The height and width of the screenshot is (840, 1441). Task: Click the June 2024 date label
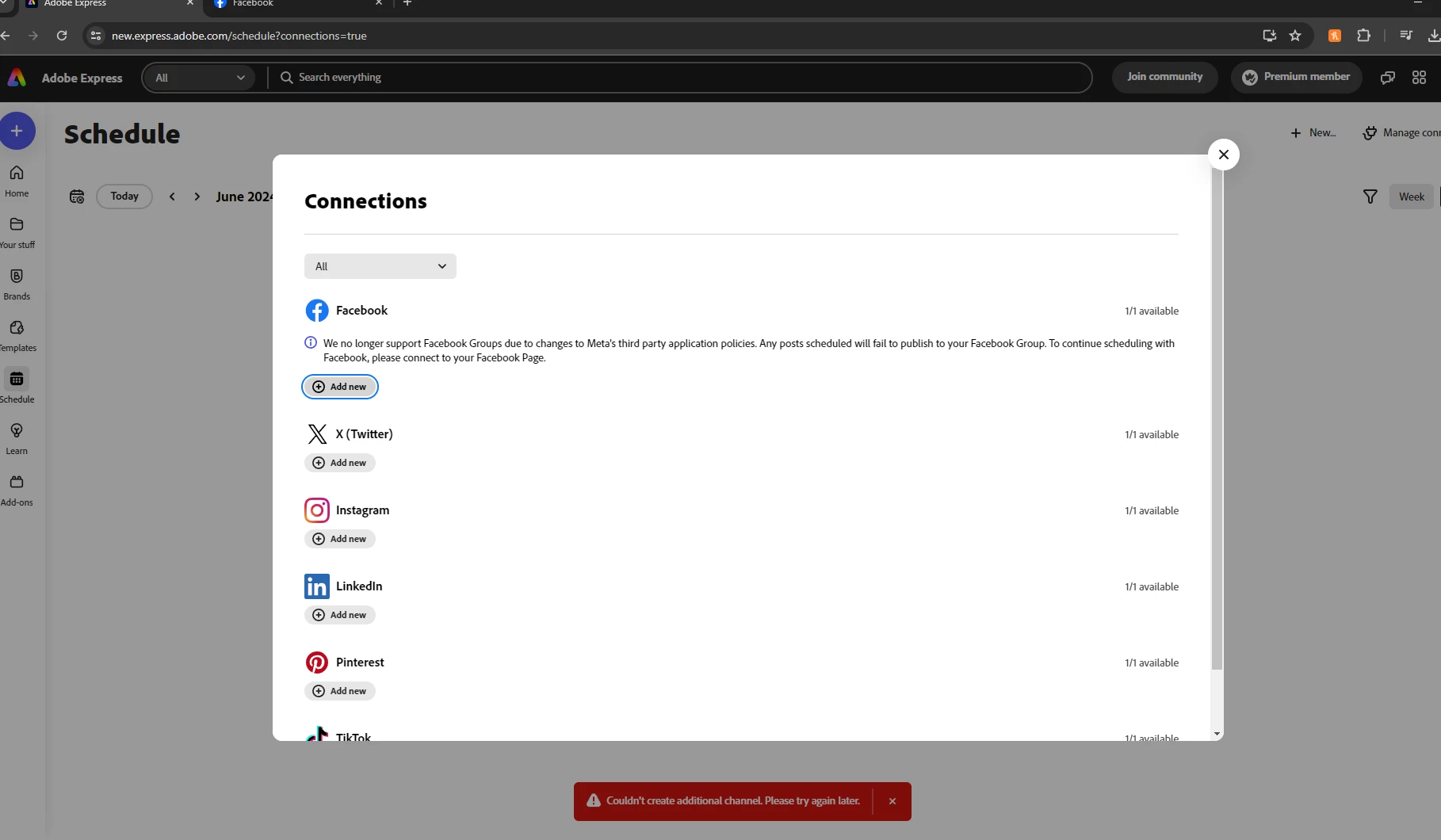click(244, 197)
